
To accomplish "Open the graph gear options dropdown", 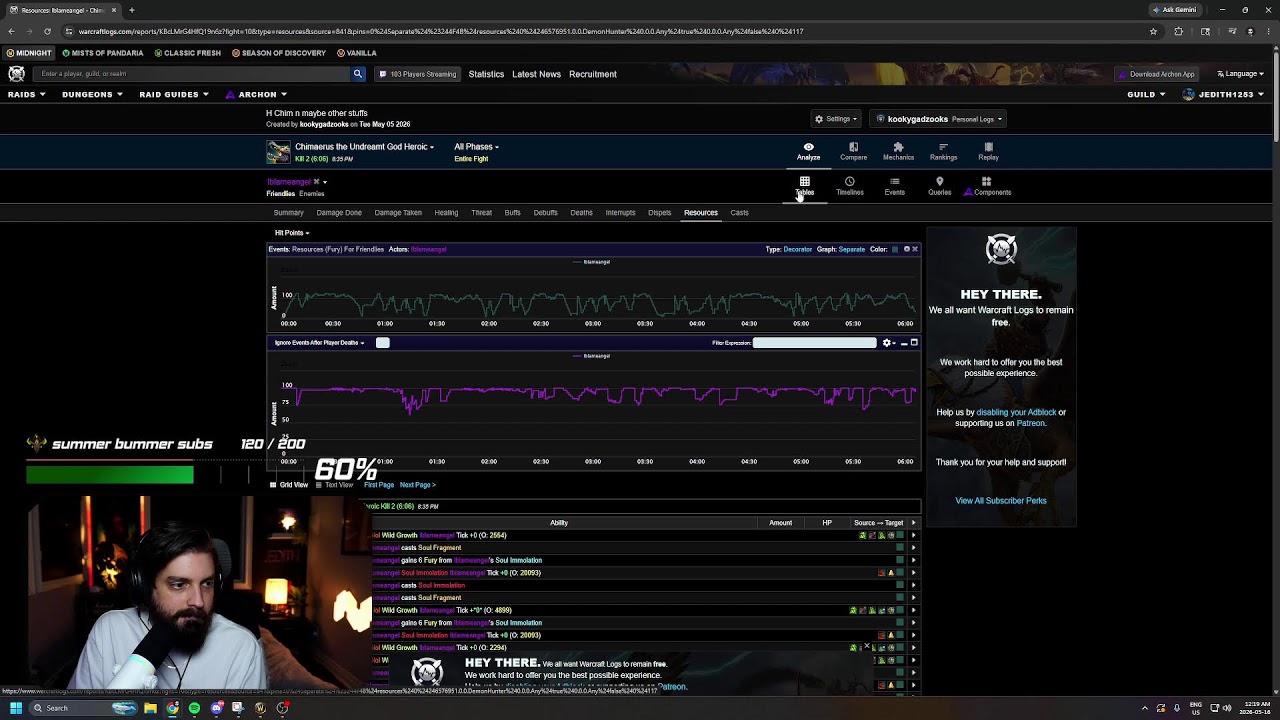I will [888, 343].
